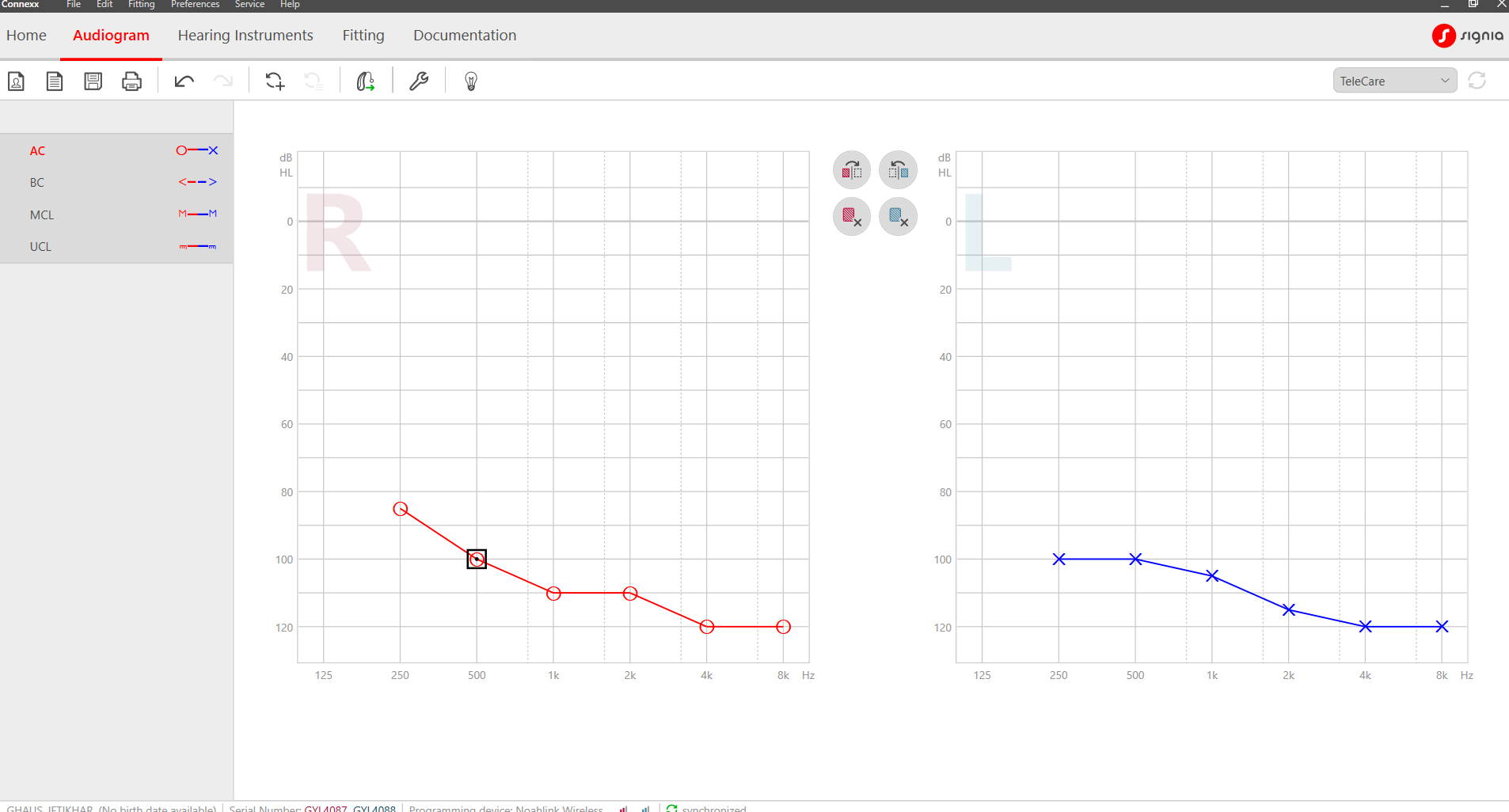1509x812 pixels.
Task: Click the Print icon
Action: (132, 82)
